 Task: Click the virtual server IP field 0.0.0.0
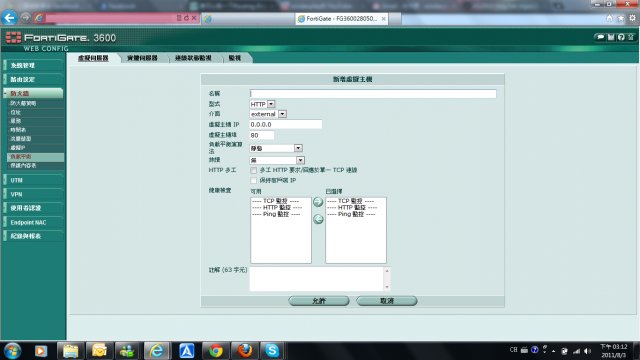(286, 124)
